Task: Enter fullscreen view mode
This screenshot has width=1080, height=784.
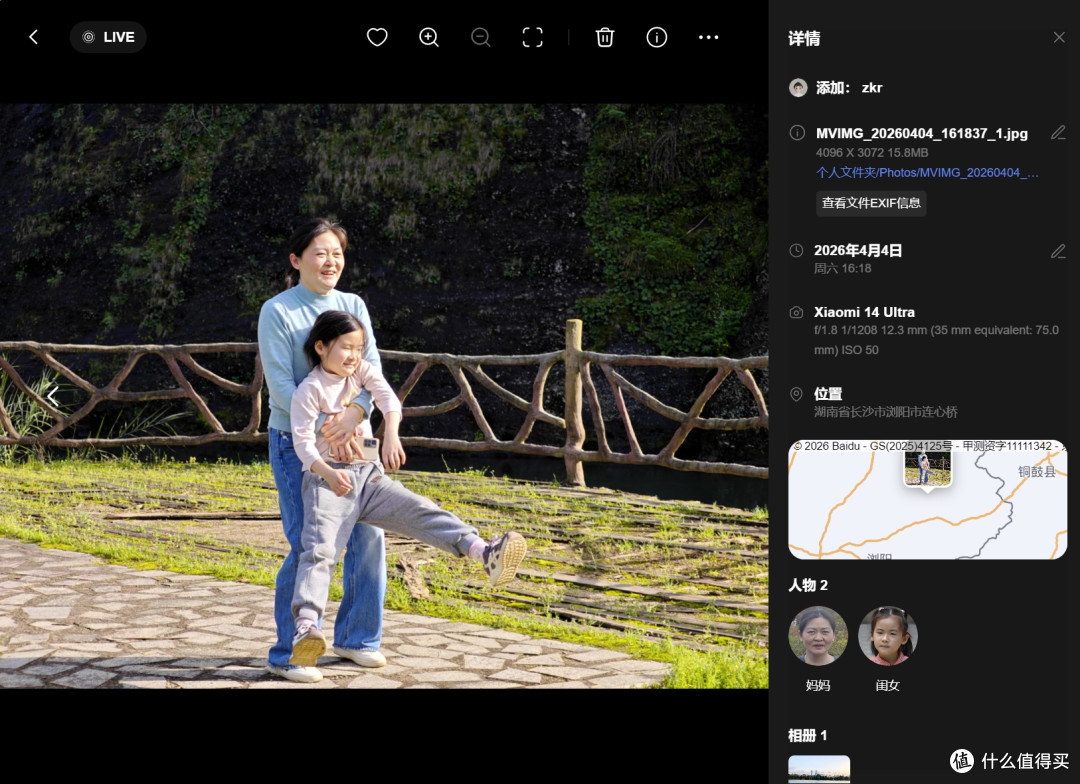Action: [532, 37]
